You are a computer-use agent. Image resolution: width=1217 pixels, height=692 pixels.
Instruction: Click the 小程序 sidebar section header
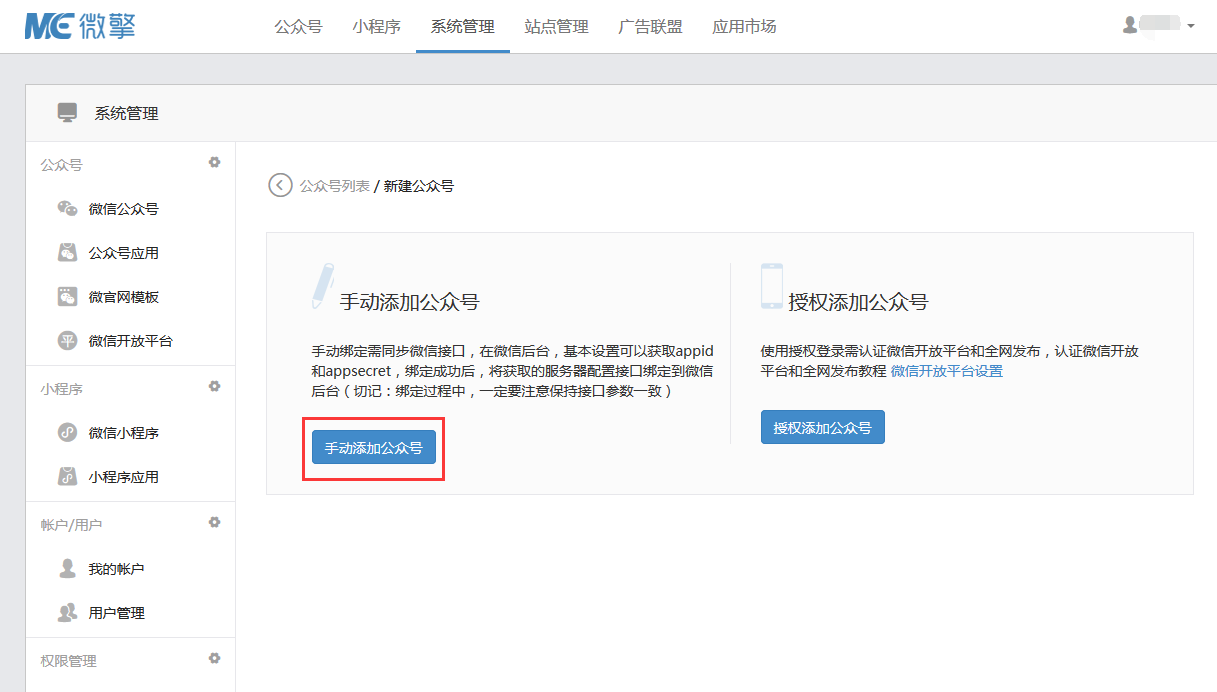coord(61,389)
